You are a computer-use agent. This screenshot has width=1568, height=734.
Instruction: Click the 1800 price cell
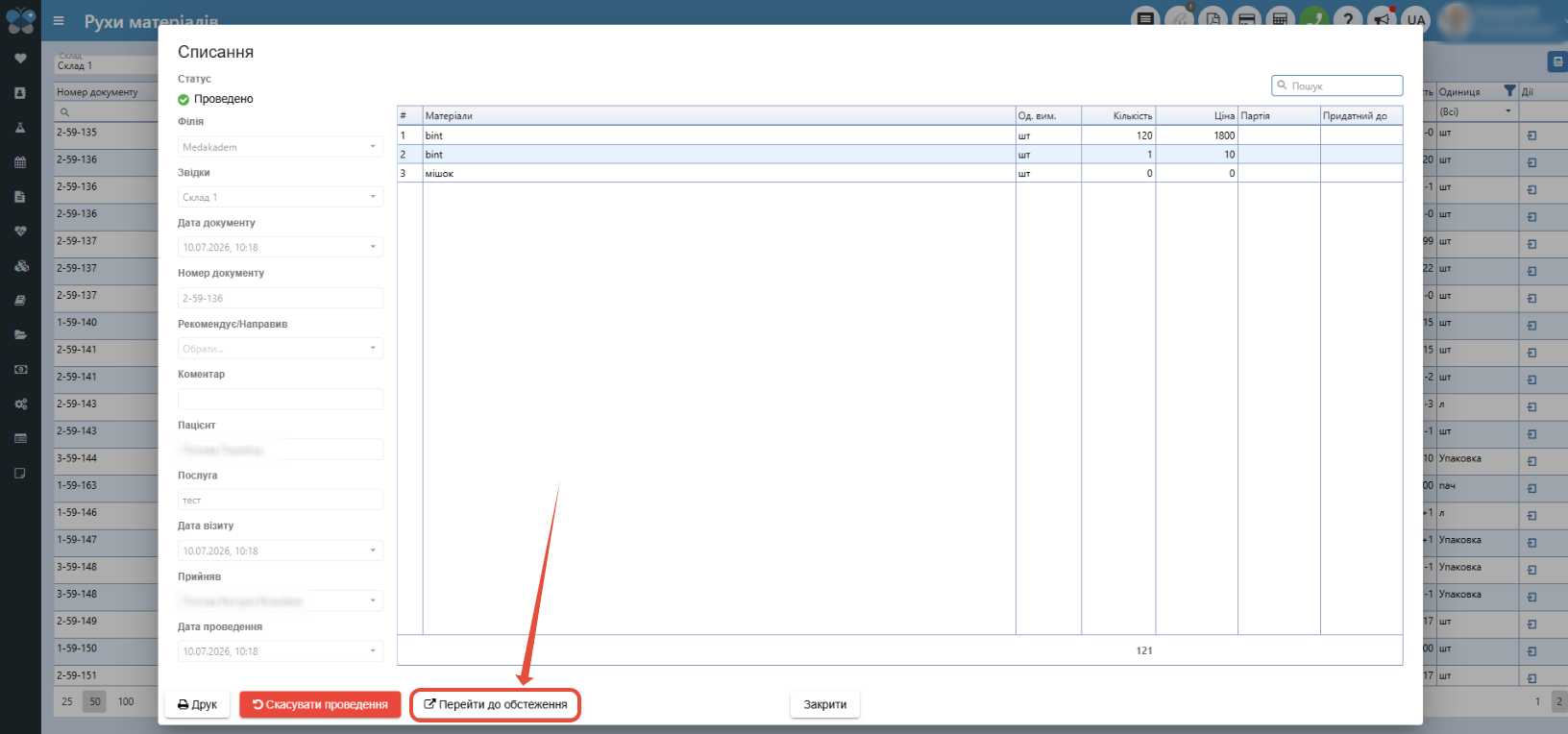(1196, 135)
